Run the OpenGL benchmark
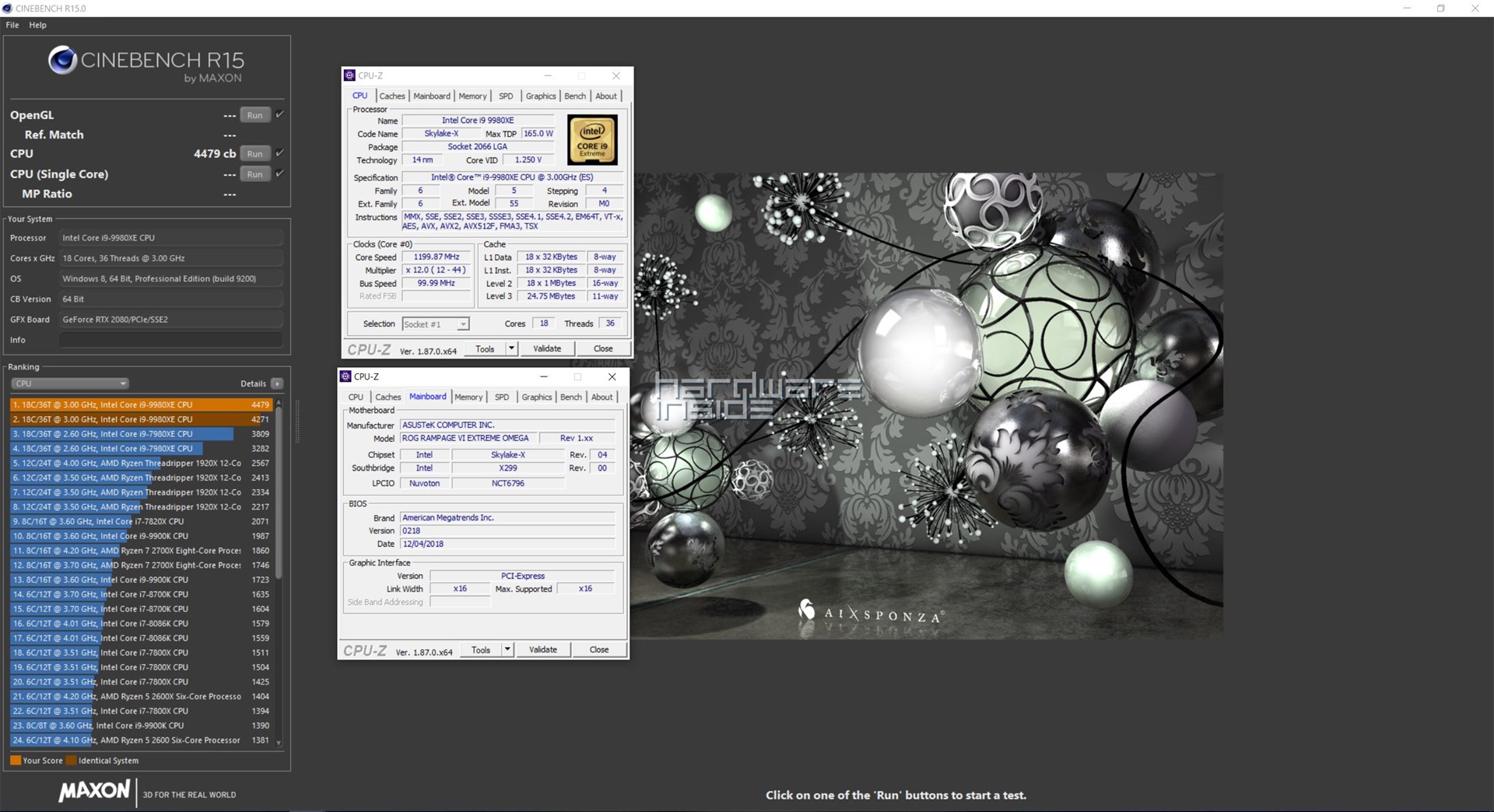Image resolution: width=1494 pixels, height=812 pixels. (255, 115)
